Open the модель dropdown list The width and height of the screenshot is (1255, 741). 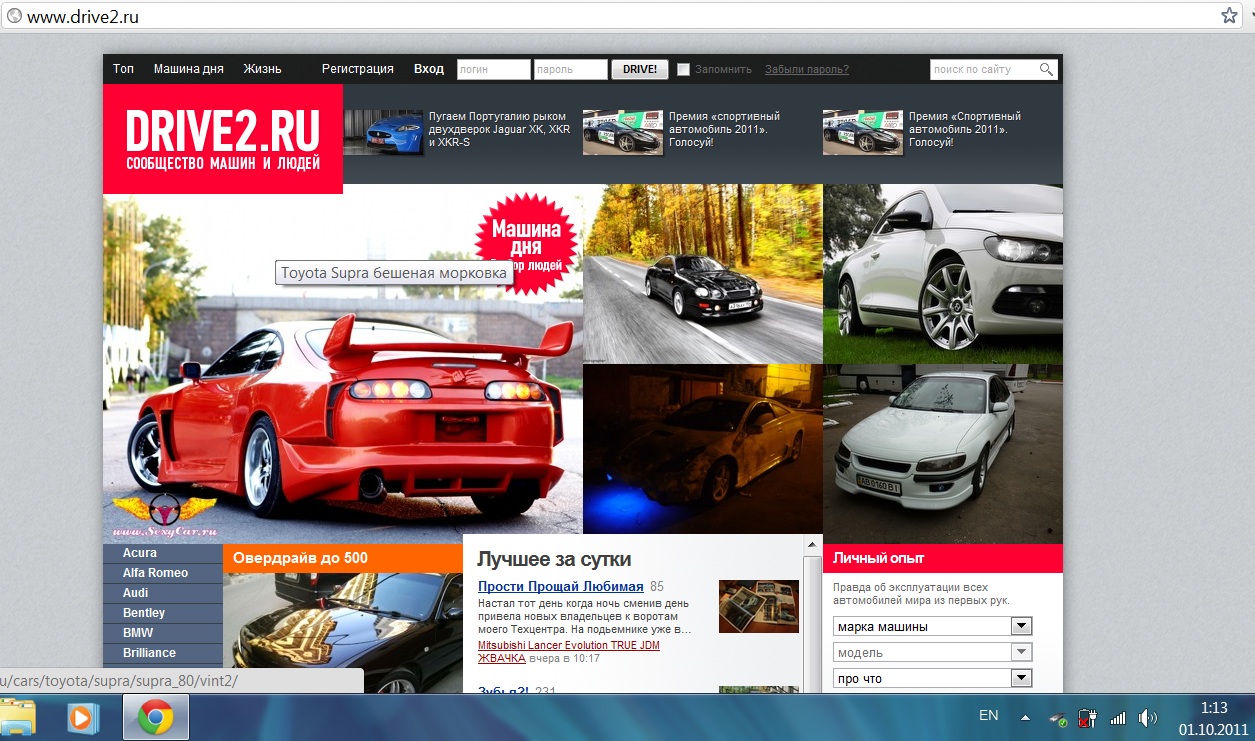pyautogui.click(x=1021, y=653)
